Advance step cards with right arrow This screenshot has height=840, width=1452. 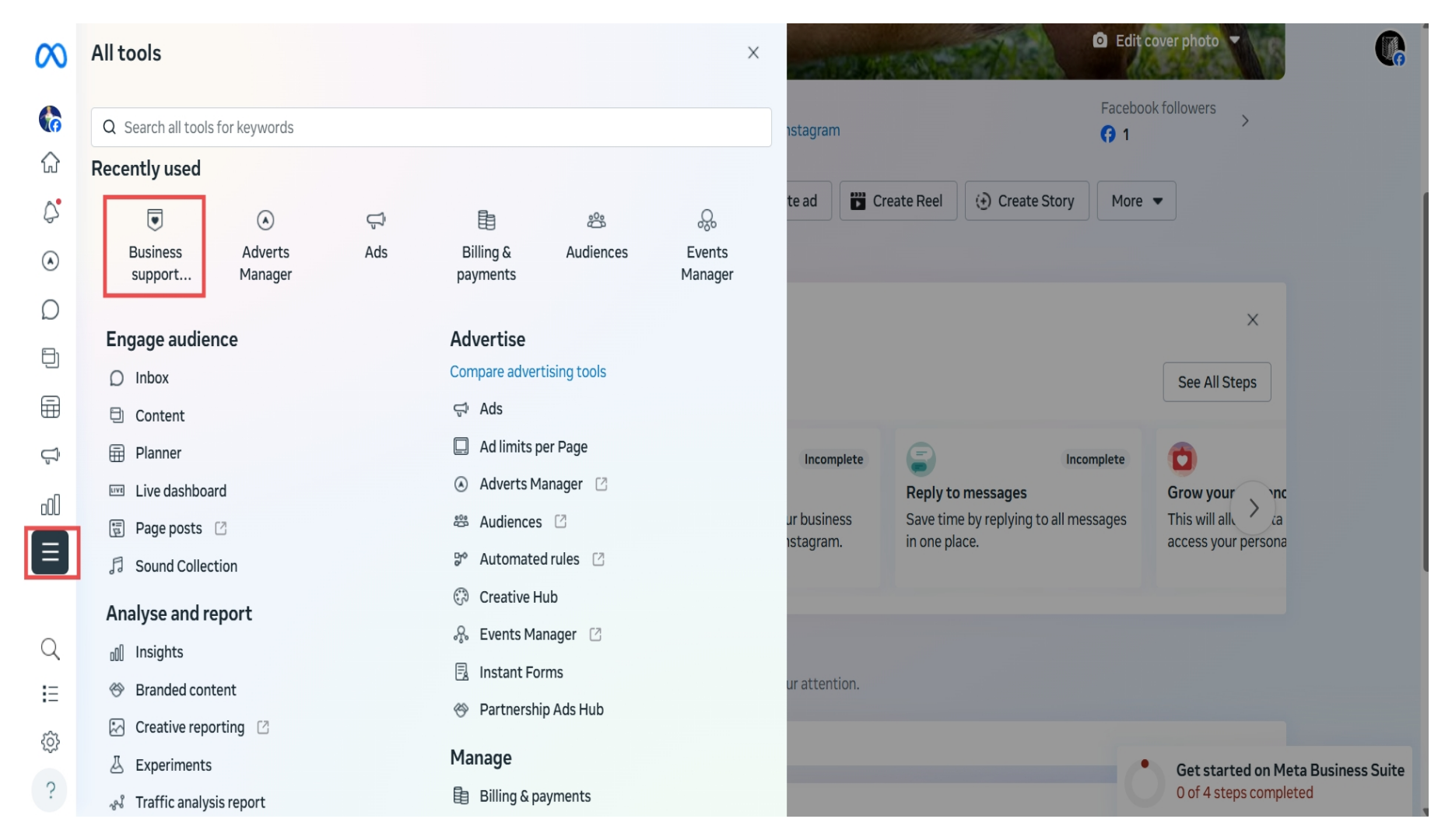click(x=1253, y=509)
